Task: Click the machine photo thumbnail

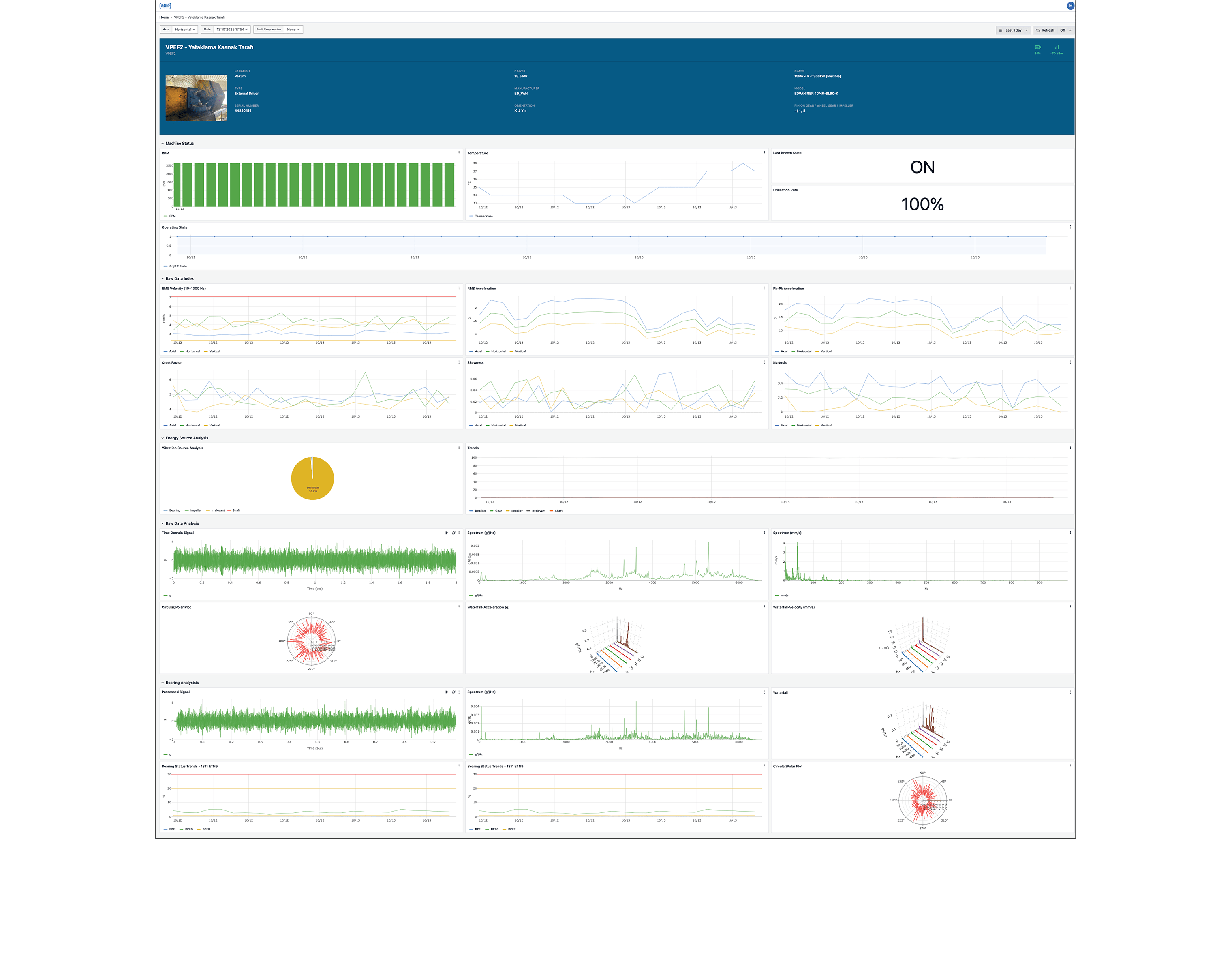Action: click(x=196, y=98)
